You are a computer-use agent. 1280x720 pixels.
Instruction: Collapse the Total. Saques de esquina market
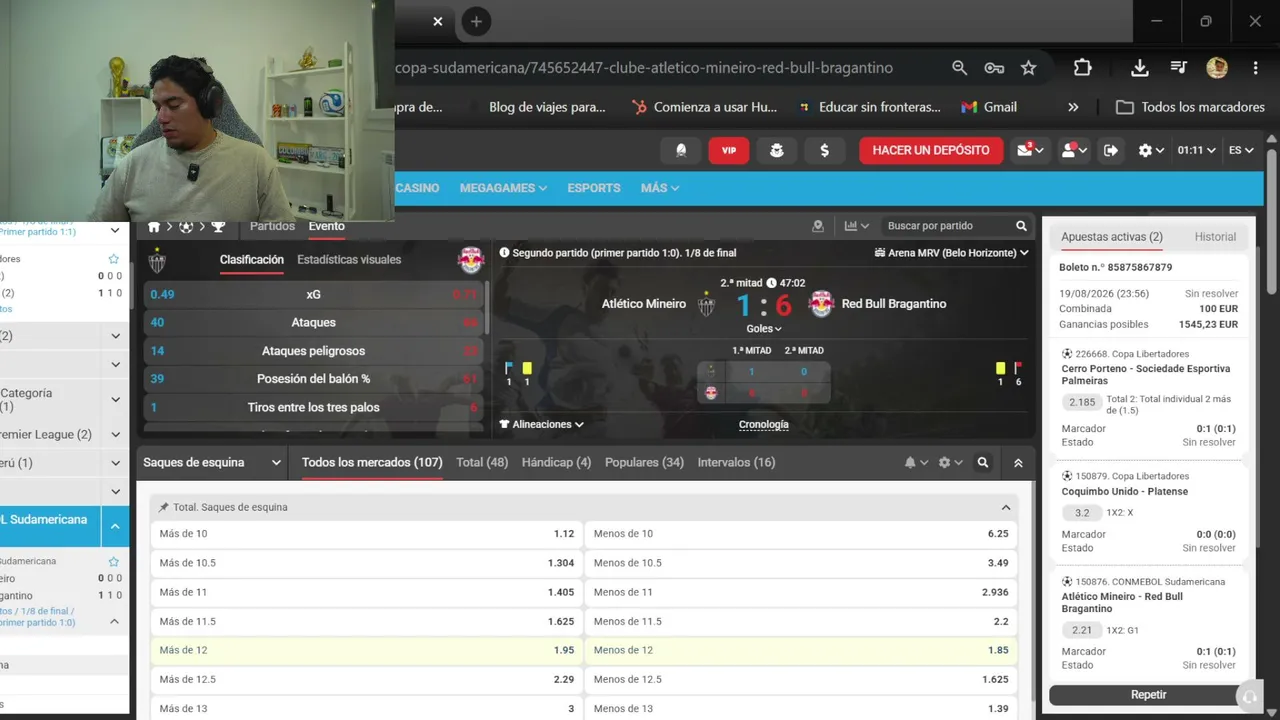click(1004, 507)
